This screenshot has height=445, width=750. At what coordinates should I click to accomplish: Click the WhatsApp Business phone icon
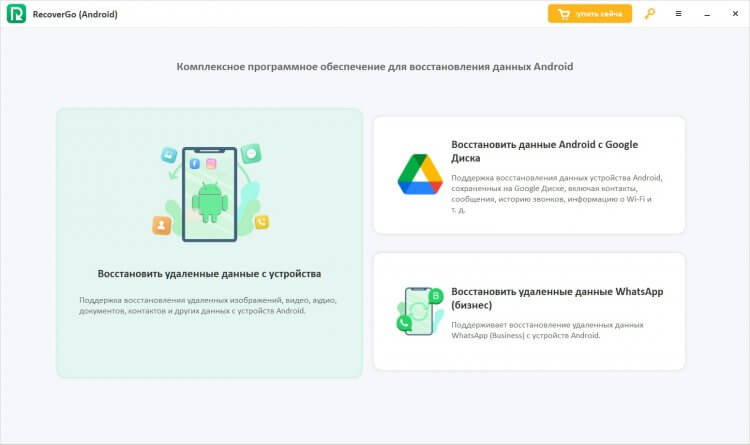[x=420, y=311]
